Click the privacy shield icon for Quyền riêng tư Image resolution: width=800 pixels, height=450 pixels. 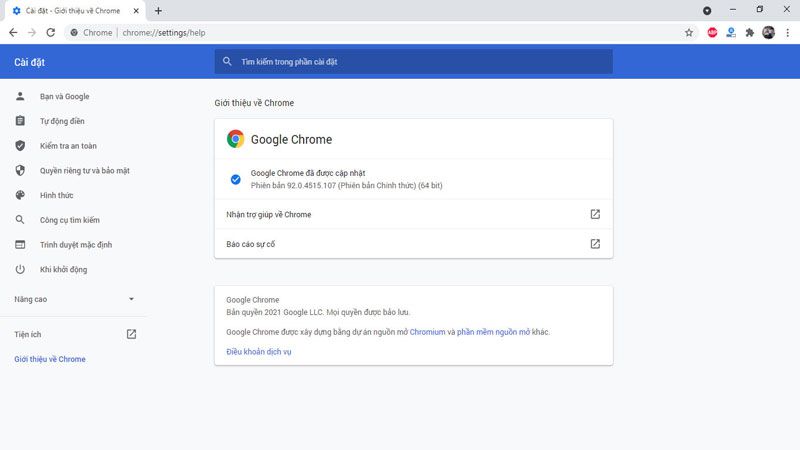(x=20, y=170)
